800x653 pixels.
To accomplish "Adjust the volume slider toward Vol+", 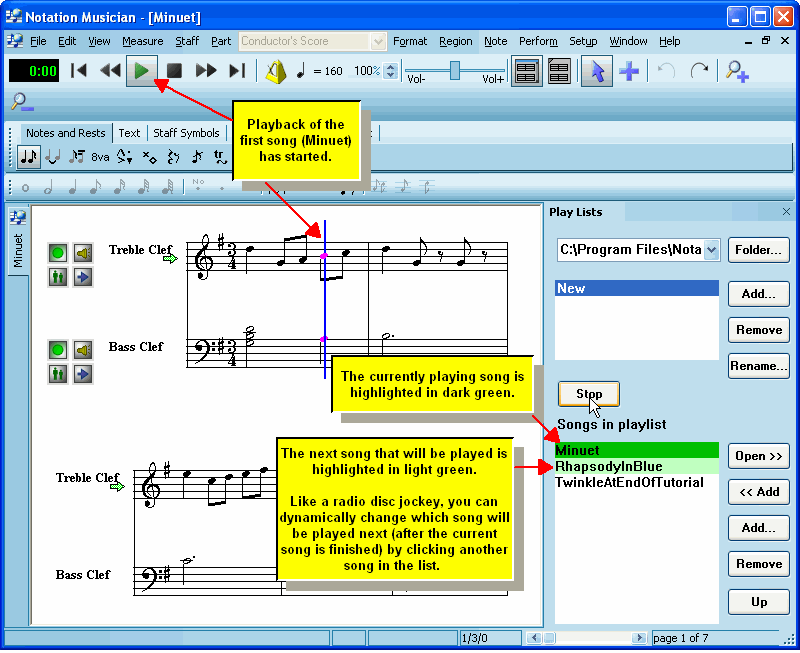I will click(x=490, y=70).
